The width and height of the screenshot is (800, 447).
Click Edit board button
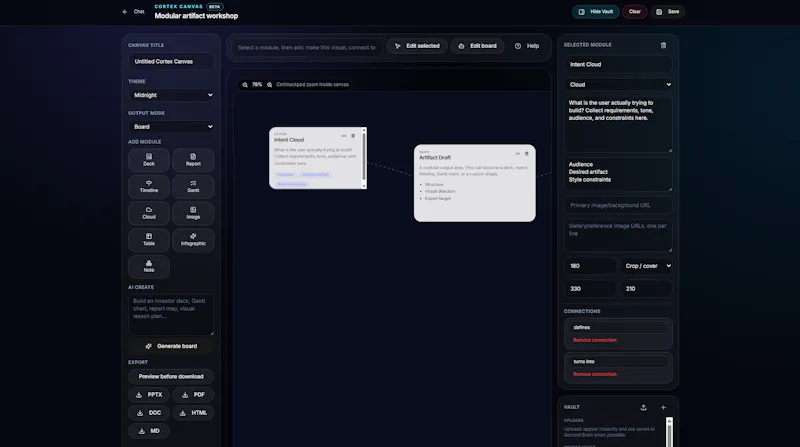click(477, 46)
